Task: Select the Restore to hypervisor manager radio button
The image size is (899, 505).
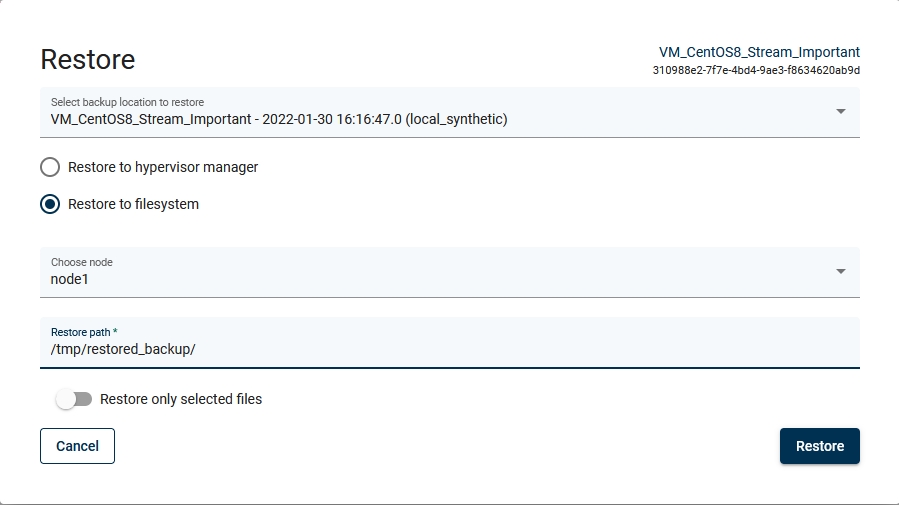Action: point(50,167)
